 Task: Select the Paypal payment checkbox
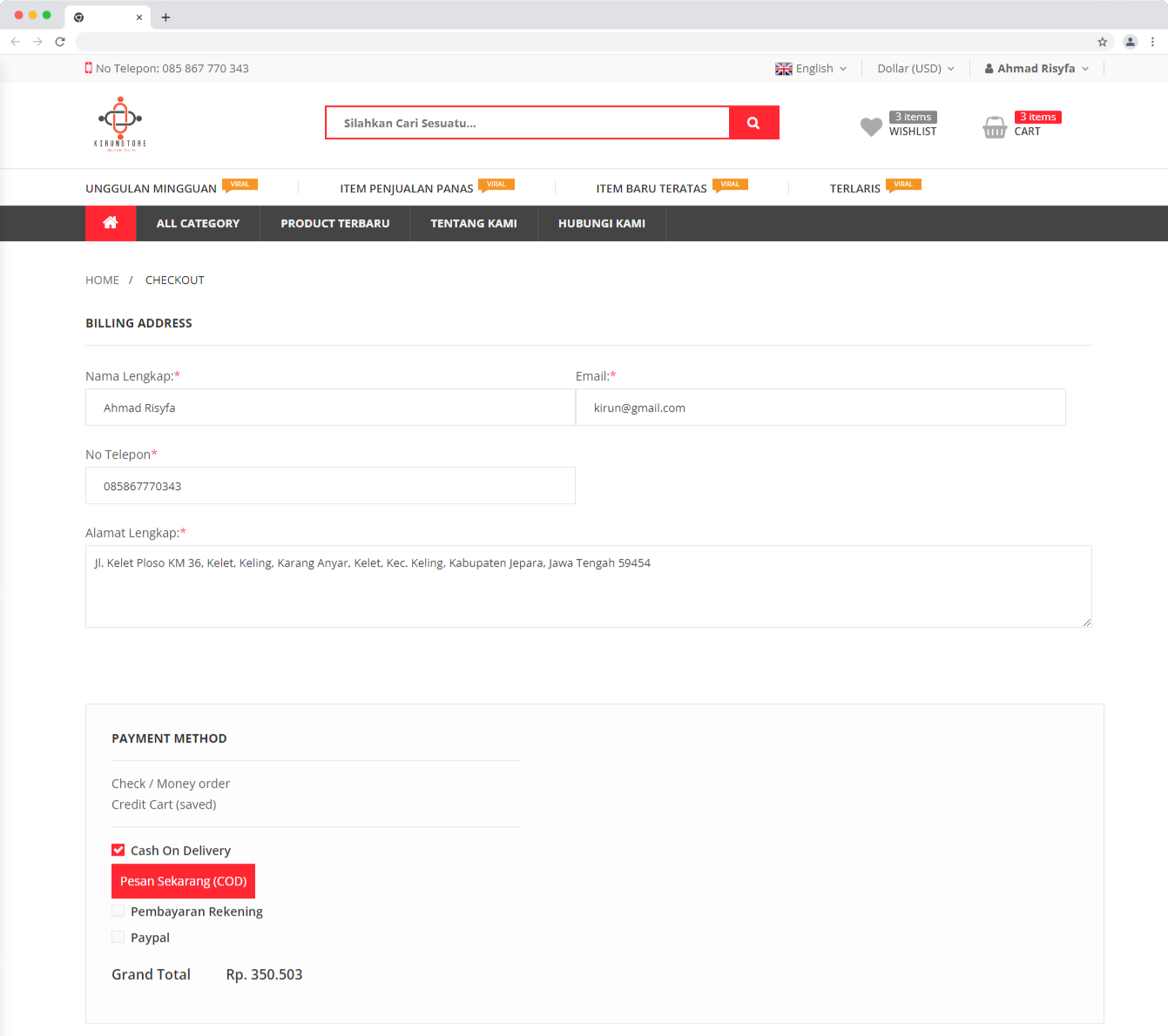[118, 937]
